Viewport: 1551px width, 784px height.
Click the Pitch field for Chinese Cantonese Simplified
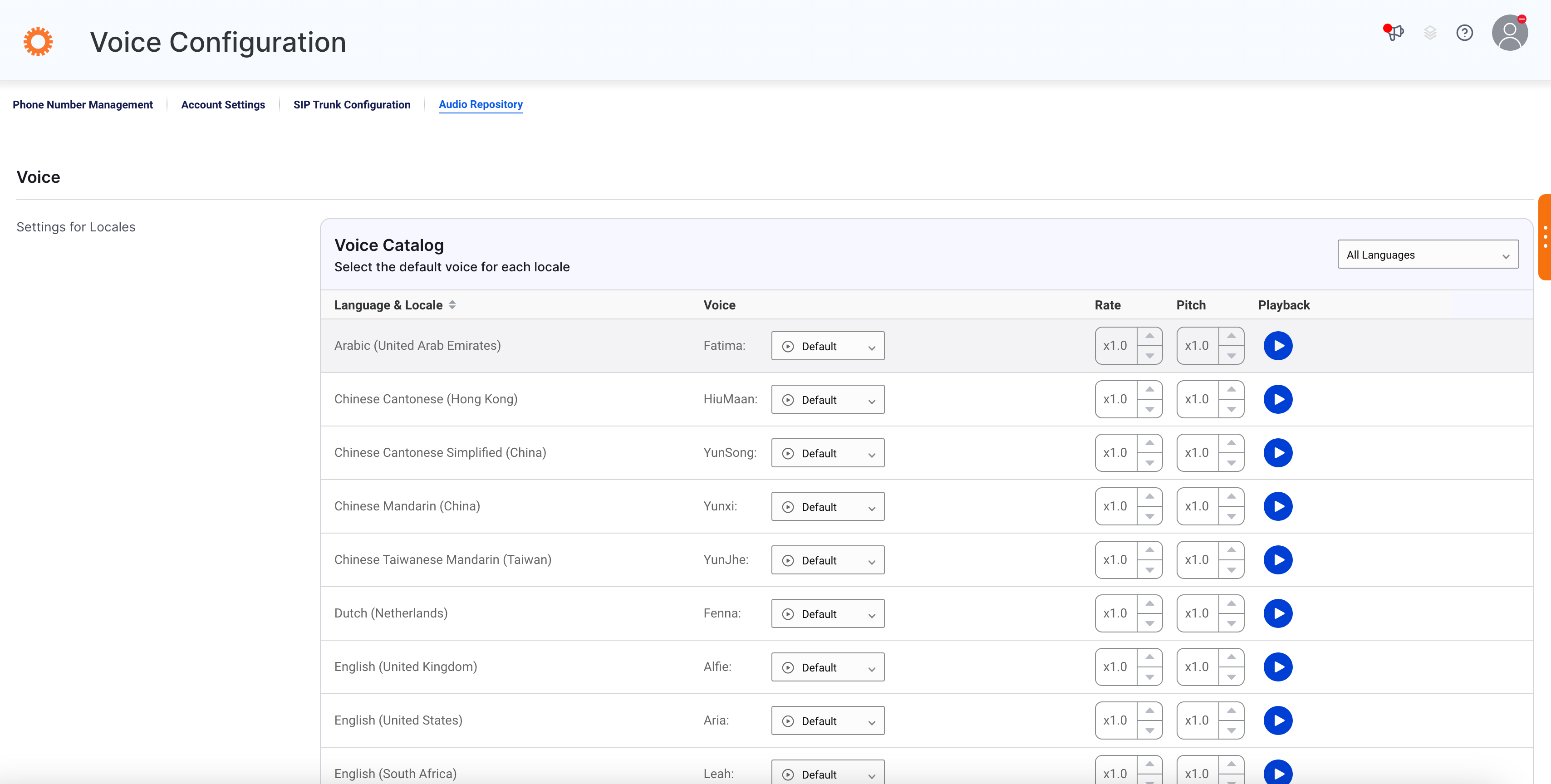coord(1198,453)
